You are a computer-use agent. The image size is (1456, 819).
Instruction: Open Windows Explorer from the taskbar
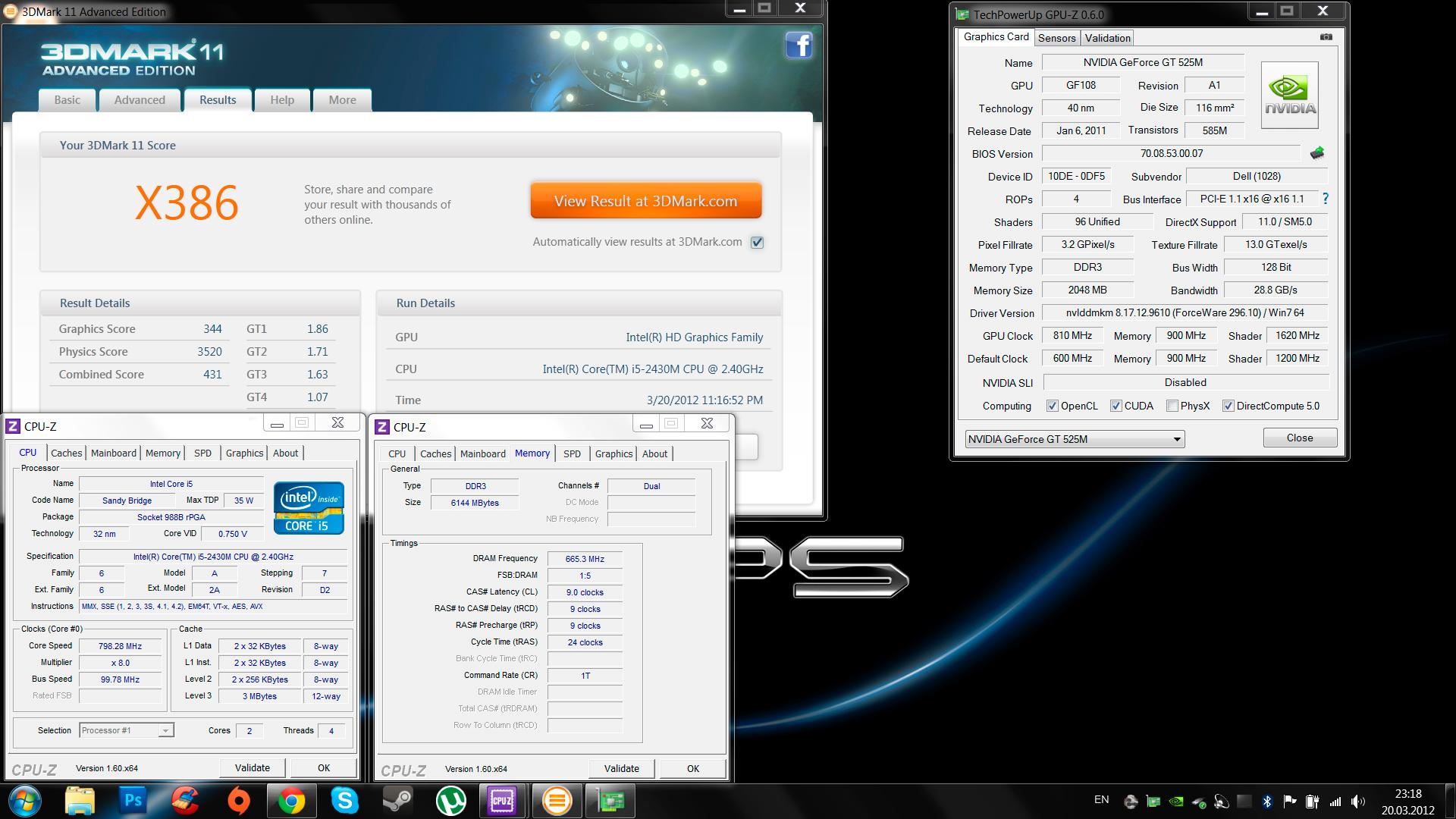[80, 801]
